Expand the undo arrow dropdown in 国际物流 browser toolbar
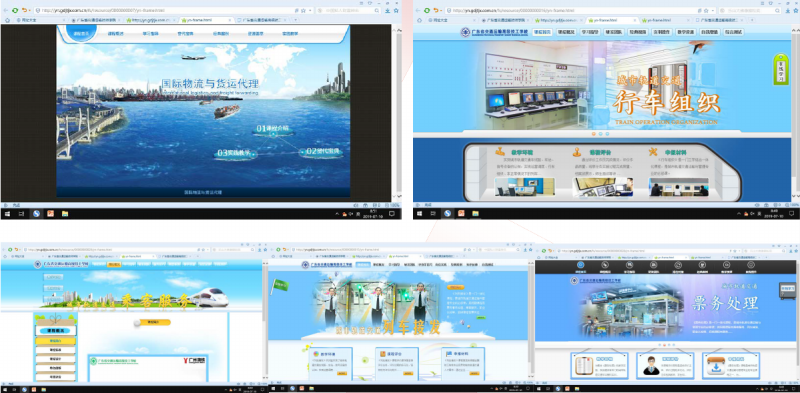800x393 pixels. [x=30, y=10]
